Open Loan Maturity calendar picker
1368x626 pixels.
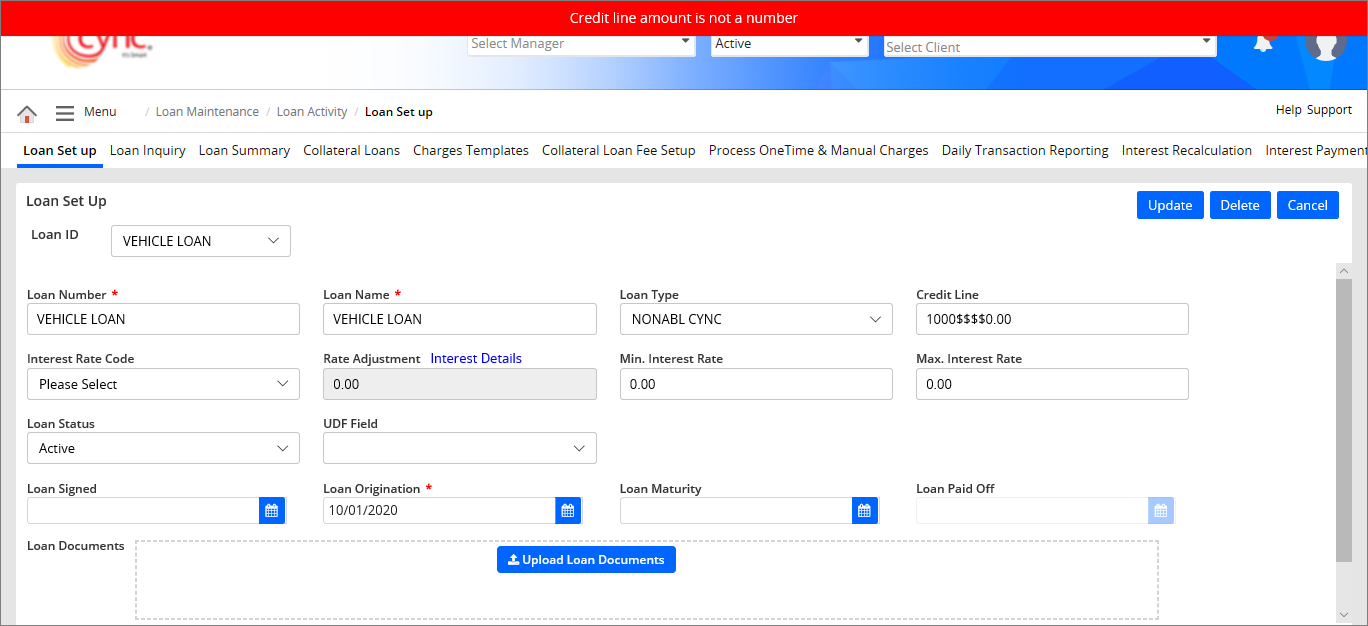tap(864, 511)
